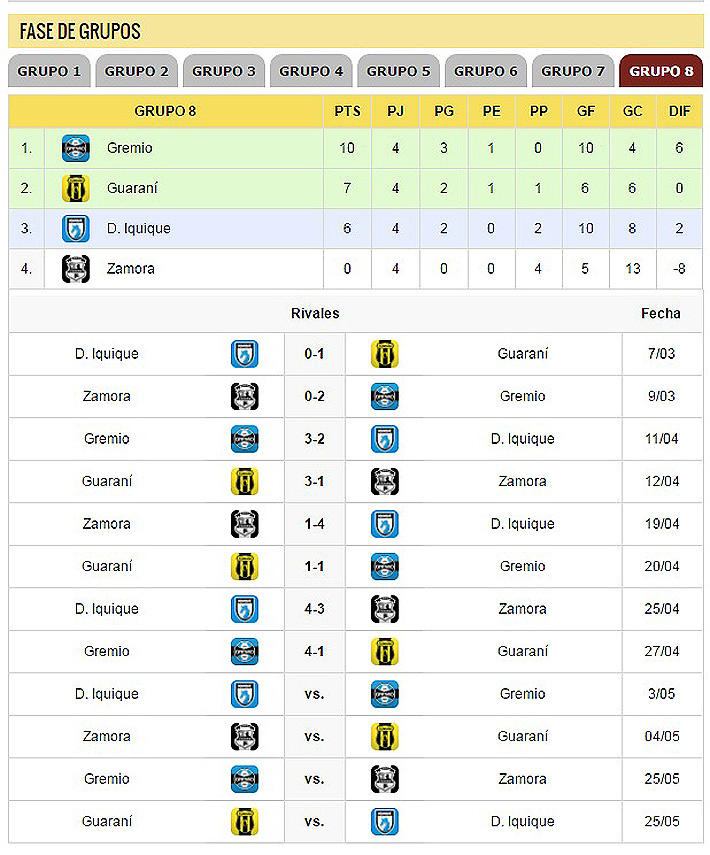Open the Grupo 4 tab
710x855 pixels.
[x=311, y=71]
